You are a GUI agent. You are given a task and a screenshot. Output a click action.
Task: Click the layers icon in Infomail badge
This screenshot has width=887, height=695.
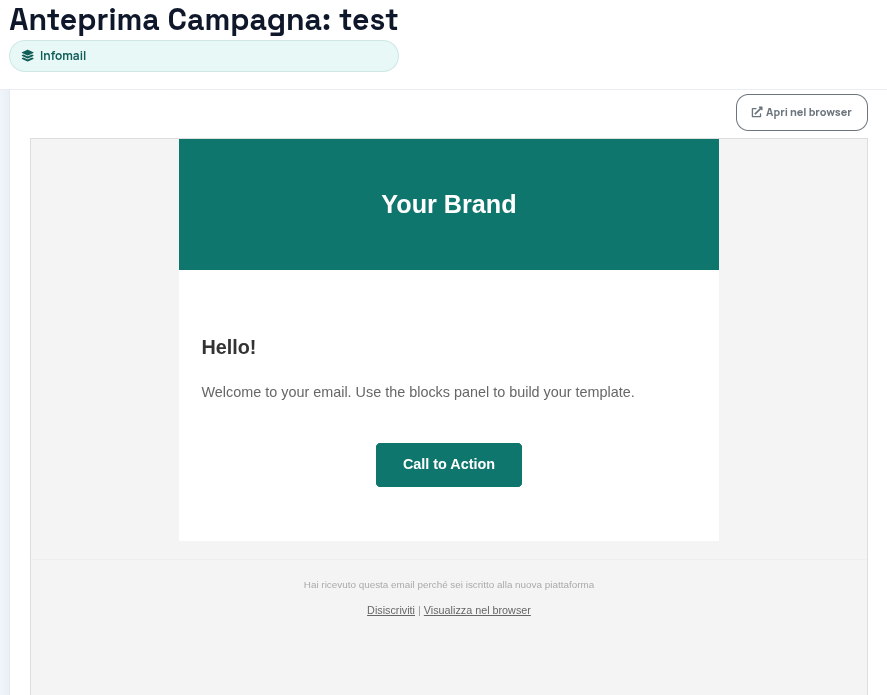(28, 56)
